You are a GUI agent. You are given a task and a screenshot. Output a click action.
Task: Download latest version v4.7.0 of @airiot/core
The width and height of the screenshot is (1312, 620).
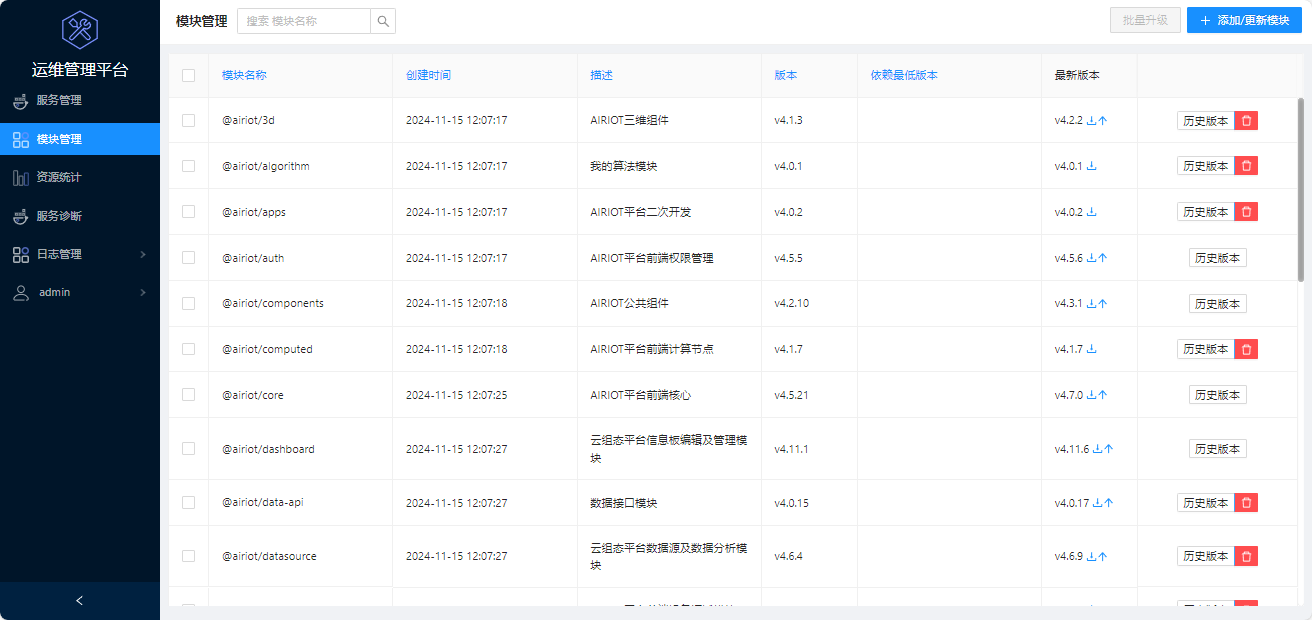(x=1092, y=395)
